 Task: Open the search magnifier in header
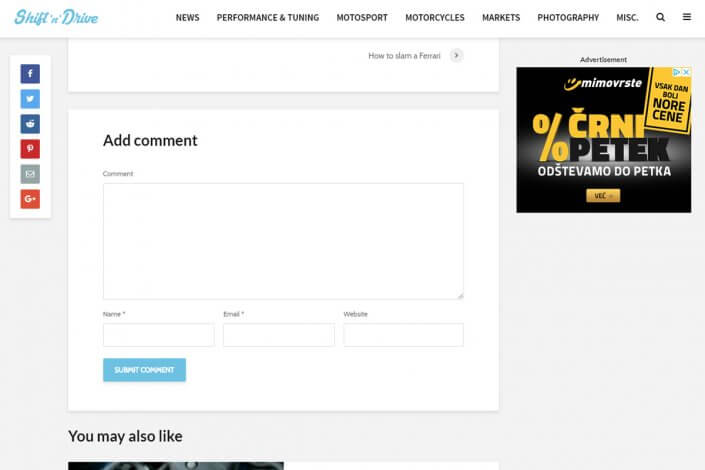pyautogui.click(x=660, y=17)
